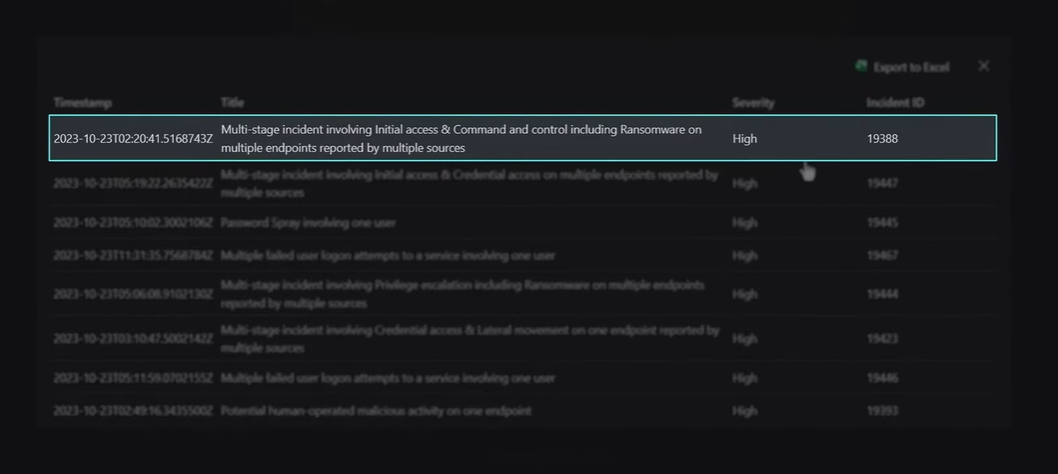The height and width of the screenshot is (474, 1058).
Task: Click incident ID 19445
Action: (x=882, y=222)
